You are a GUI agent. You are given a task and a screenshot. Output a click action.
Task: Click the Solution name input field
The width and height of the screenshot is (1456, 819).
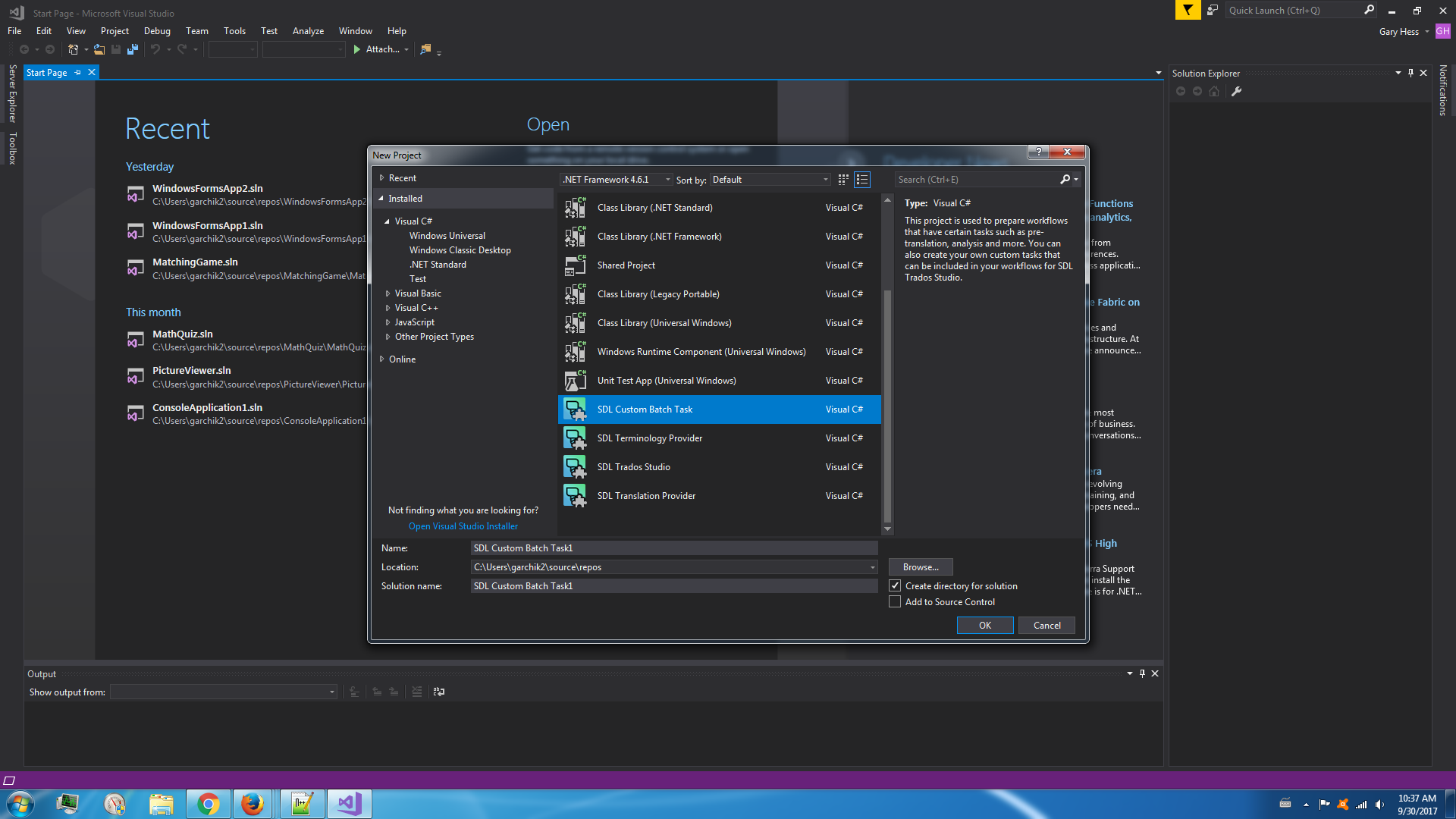tap(673, 586)
